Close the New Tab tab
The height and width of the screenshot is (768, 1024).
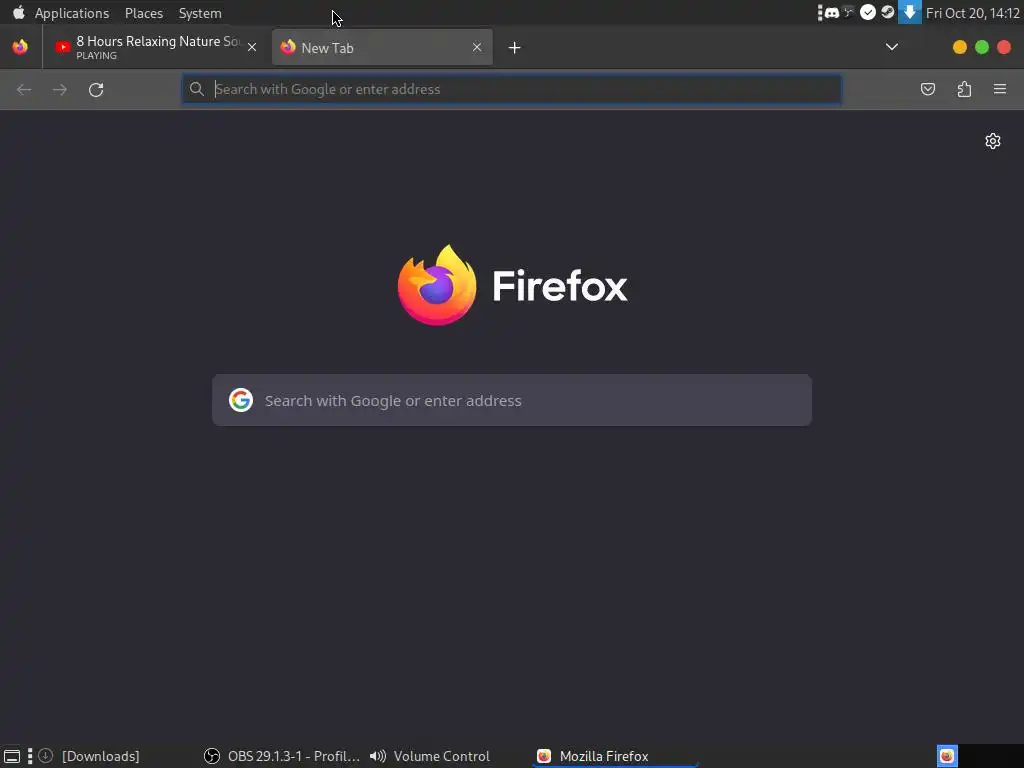coord(477,47)
